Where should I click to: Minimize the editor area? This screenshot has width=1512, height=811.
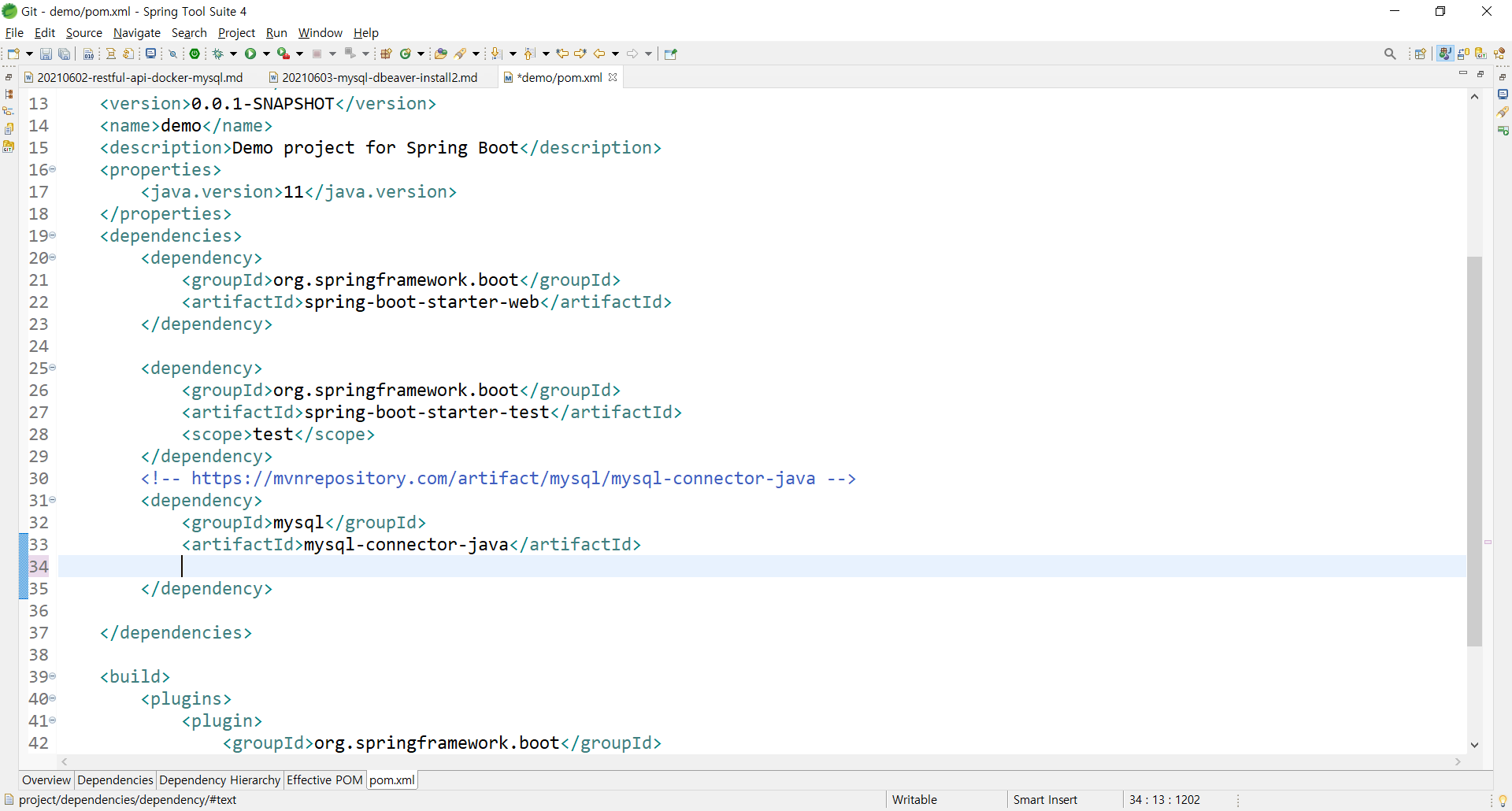click(1463, 73)
